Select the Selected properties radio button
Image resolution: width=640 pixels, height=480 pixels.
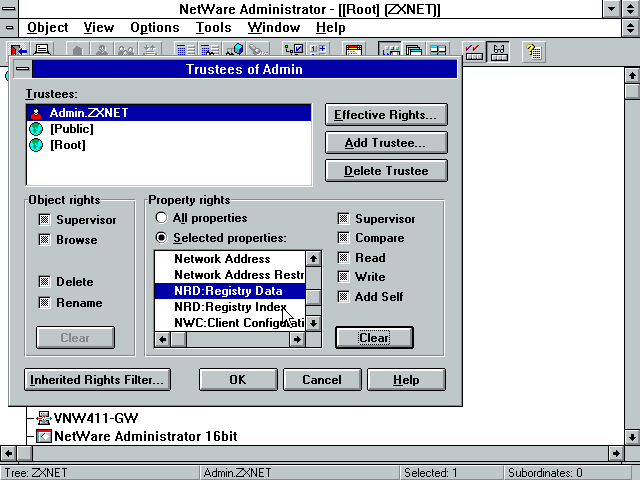pyautogui.click(x=161, y=238)
